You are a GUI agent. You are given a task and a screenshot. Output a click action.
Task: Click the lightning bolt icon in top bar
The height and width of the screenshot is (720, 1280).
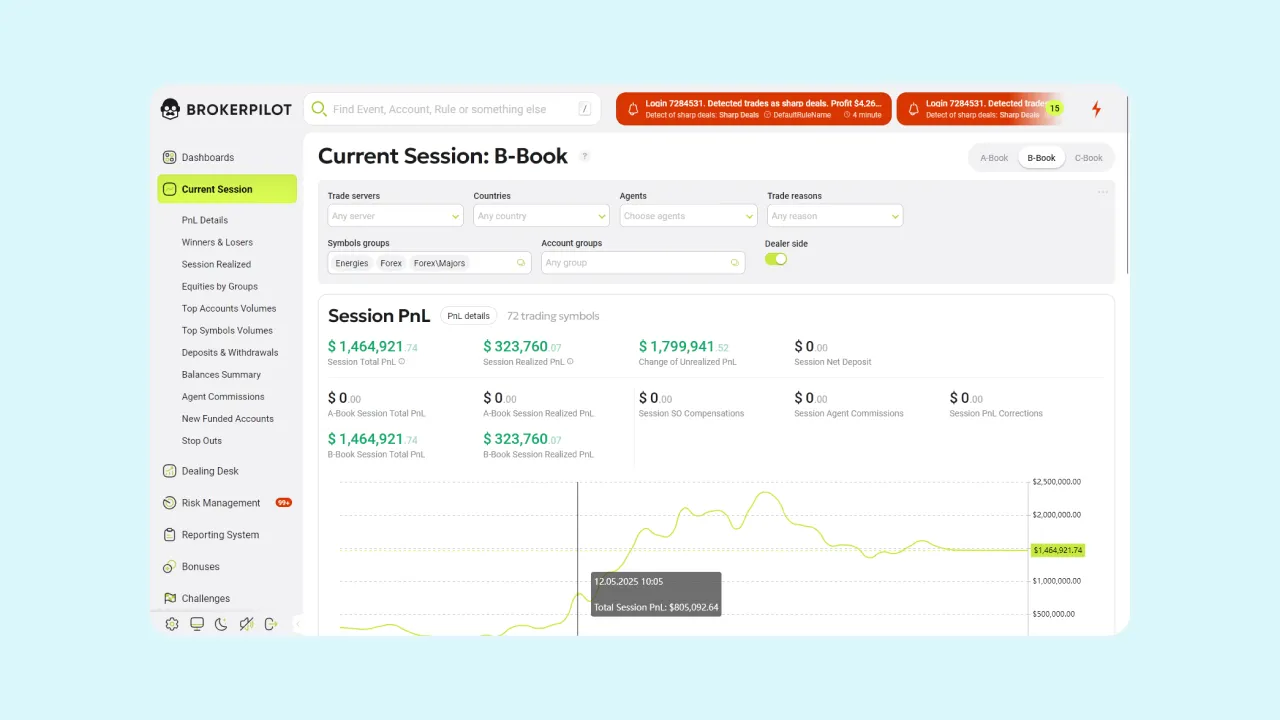point(1096,109)
